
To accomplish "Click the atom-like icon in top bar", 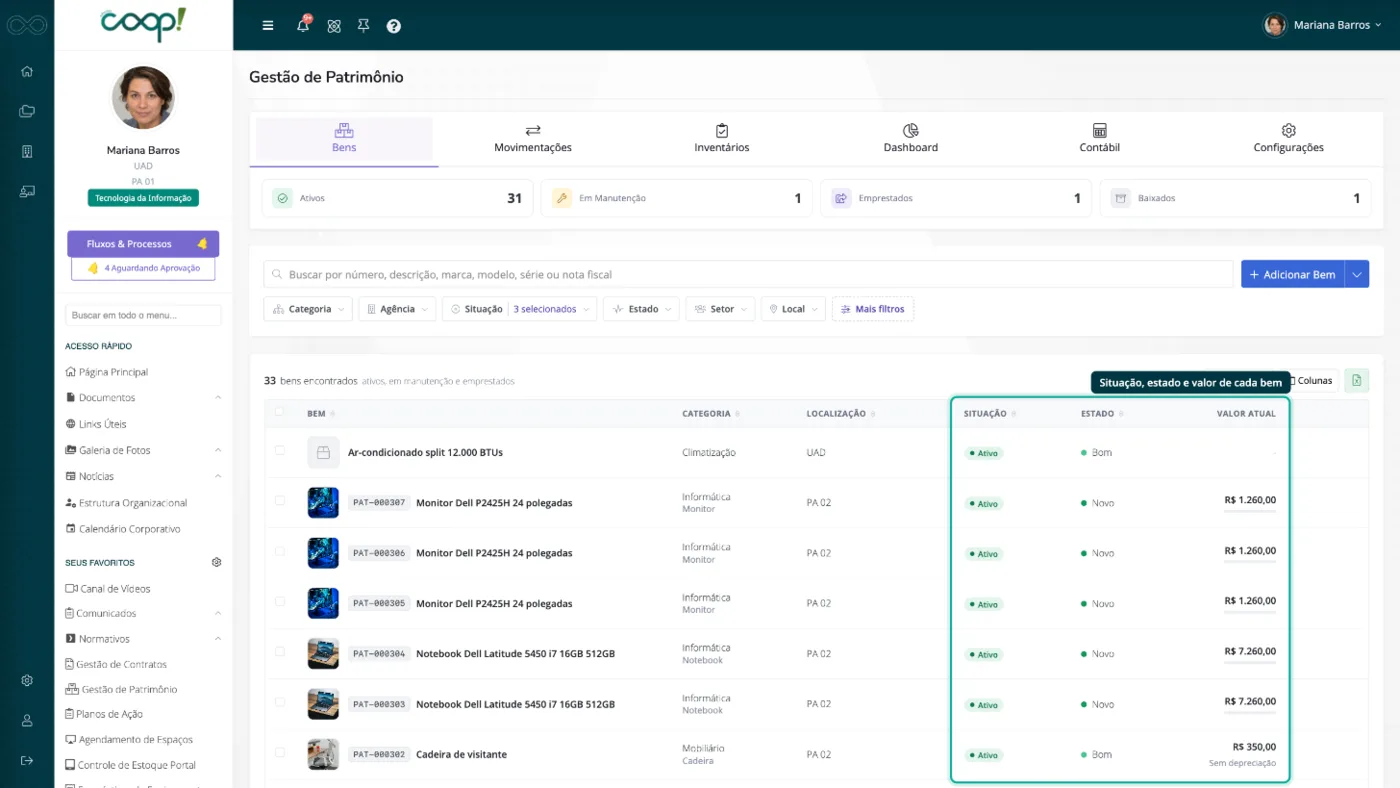I will [334, 26].
